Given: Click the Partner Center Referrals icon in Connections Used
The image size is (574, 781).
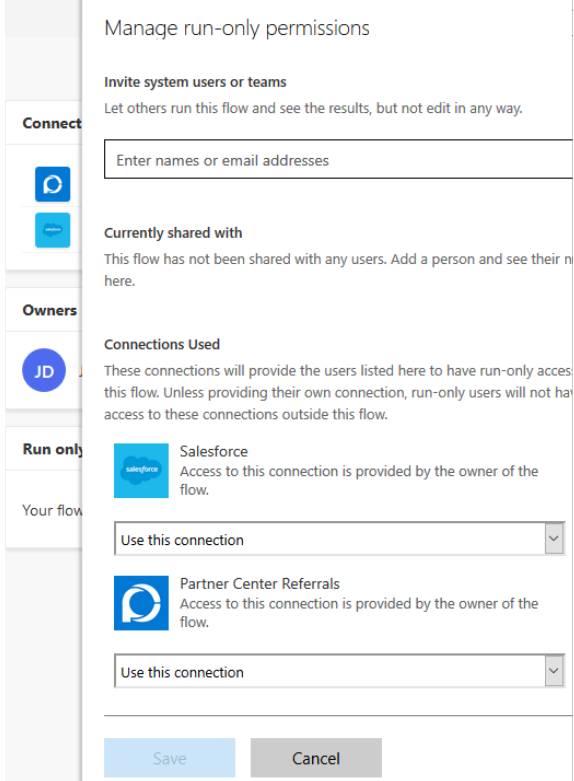Looking at the screenshot, I should point(141,603).
